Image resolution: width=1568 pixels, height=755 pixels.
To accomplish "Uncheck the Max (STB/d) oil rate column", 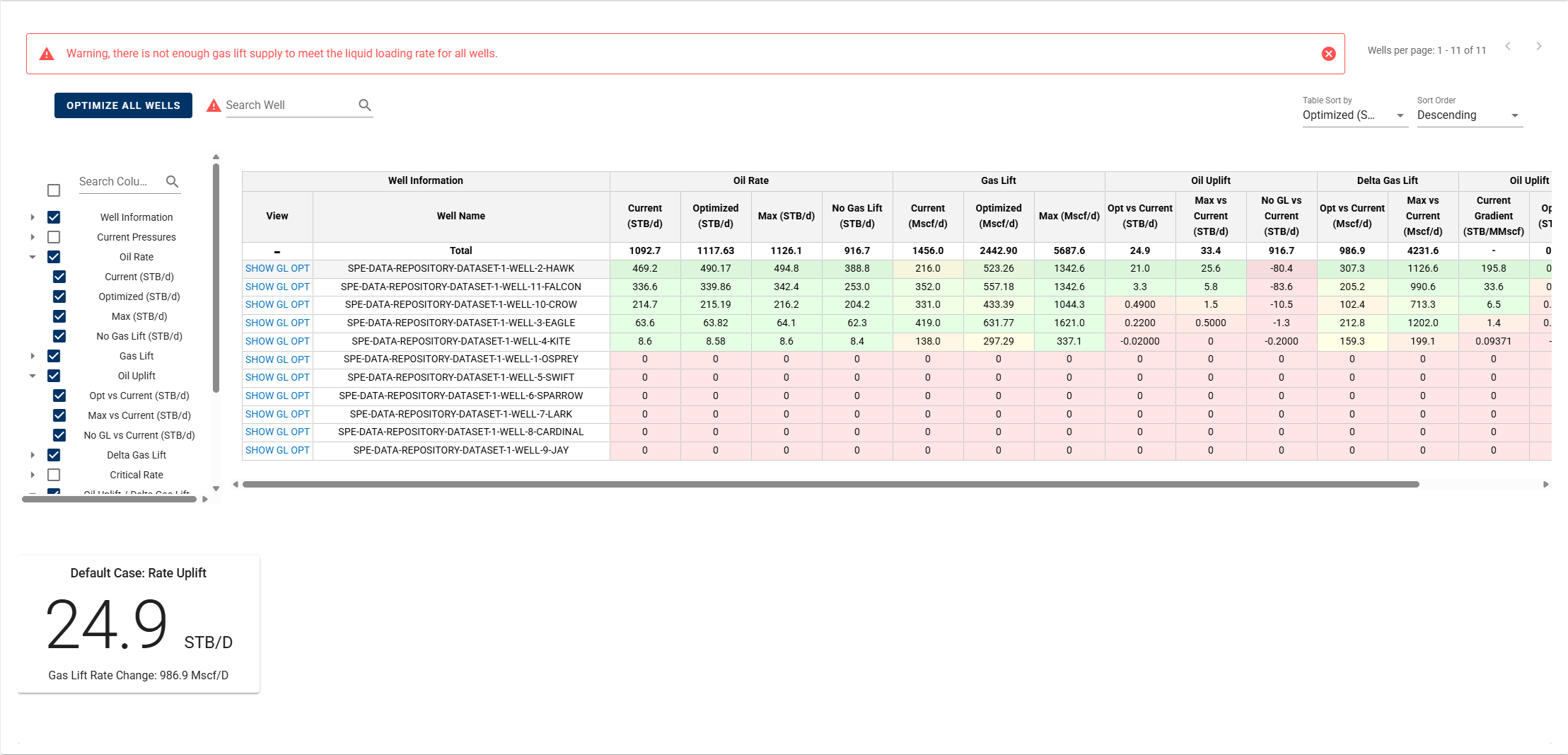I will pyautogui.click(x=59, y=316).
